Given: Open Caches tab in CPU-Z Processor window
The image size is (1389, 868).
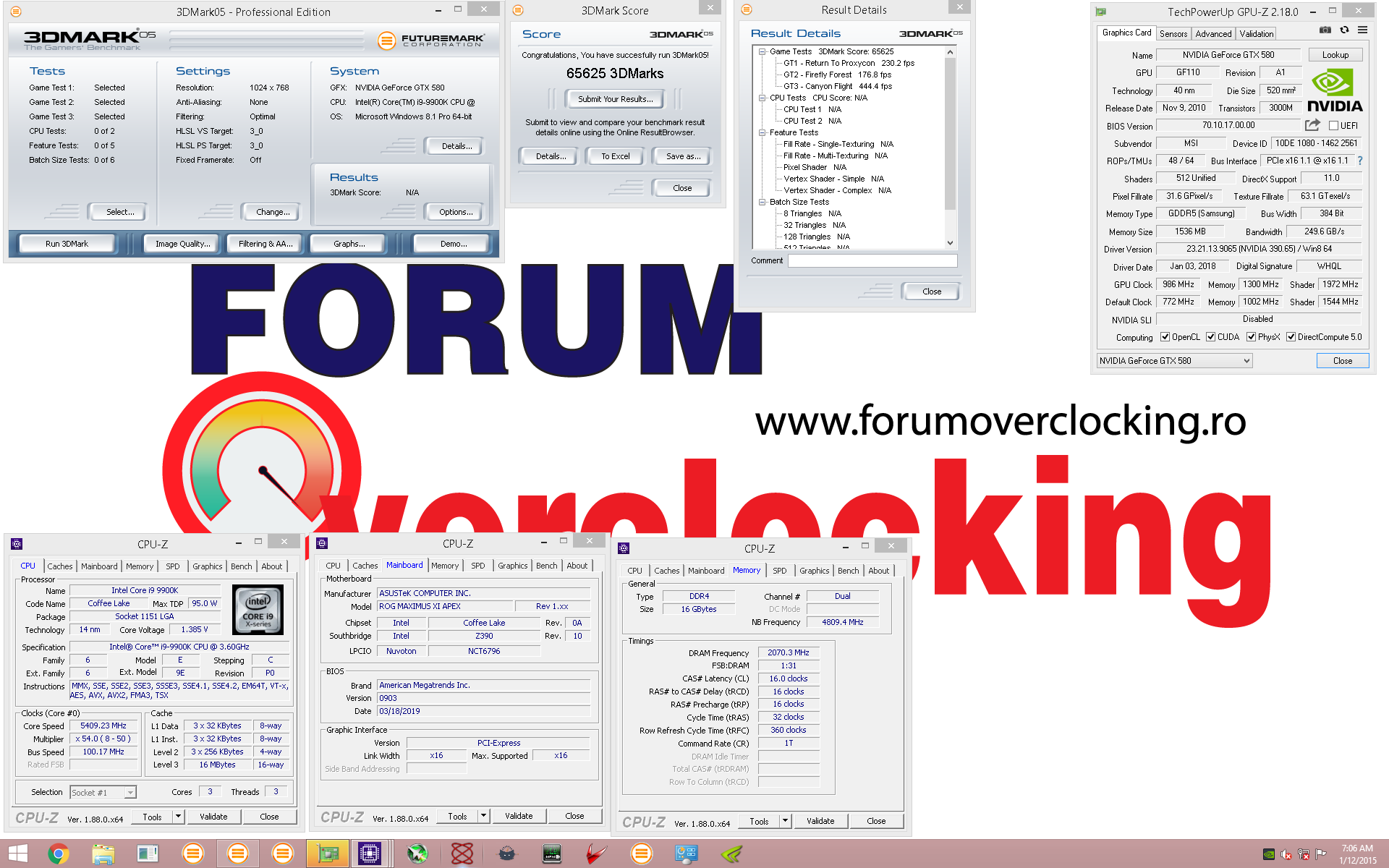Looking at the screenshot, I should coord(60,566).
